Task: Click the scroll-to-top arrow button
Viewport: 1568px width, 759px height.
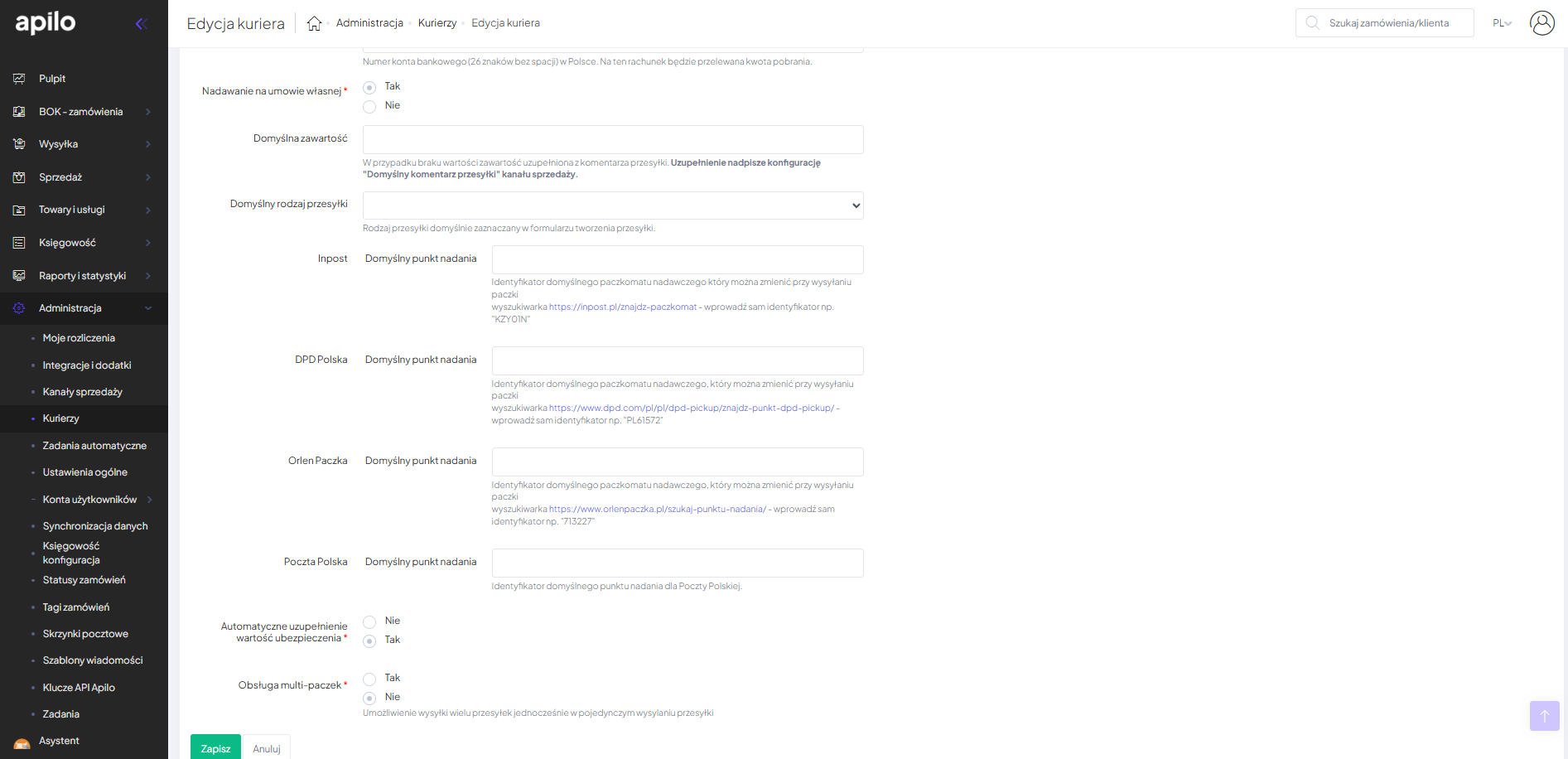Action: pyautogui.click(x=1544, y=716)
